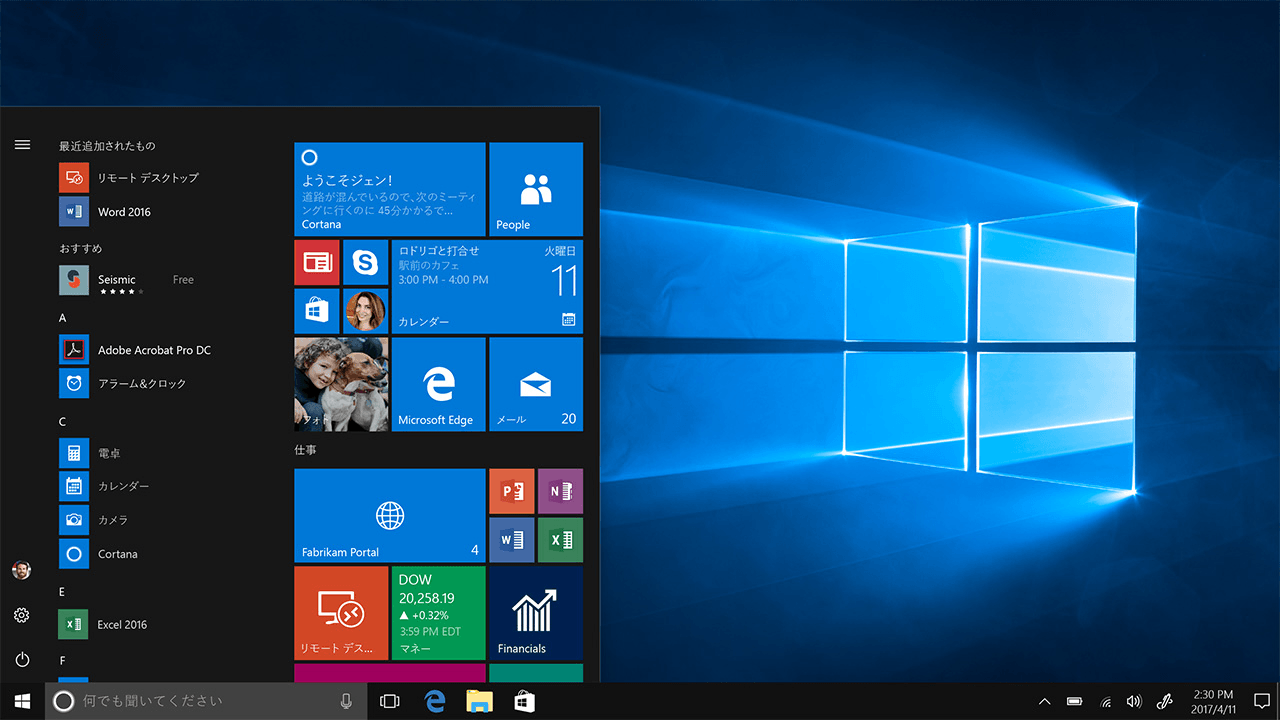Show hidden system tray icons chevron
The image size is (1280, 720).
click(1045, 702)
